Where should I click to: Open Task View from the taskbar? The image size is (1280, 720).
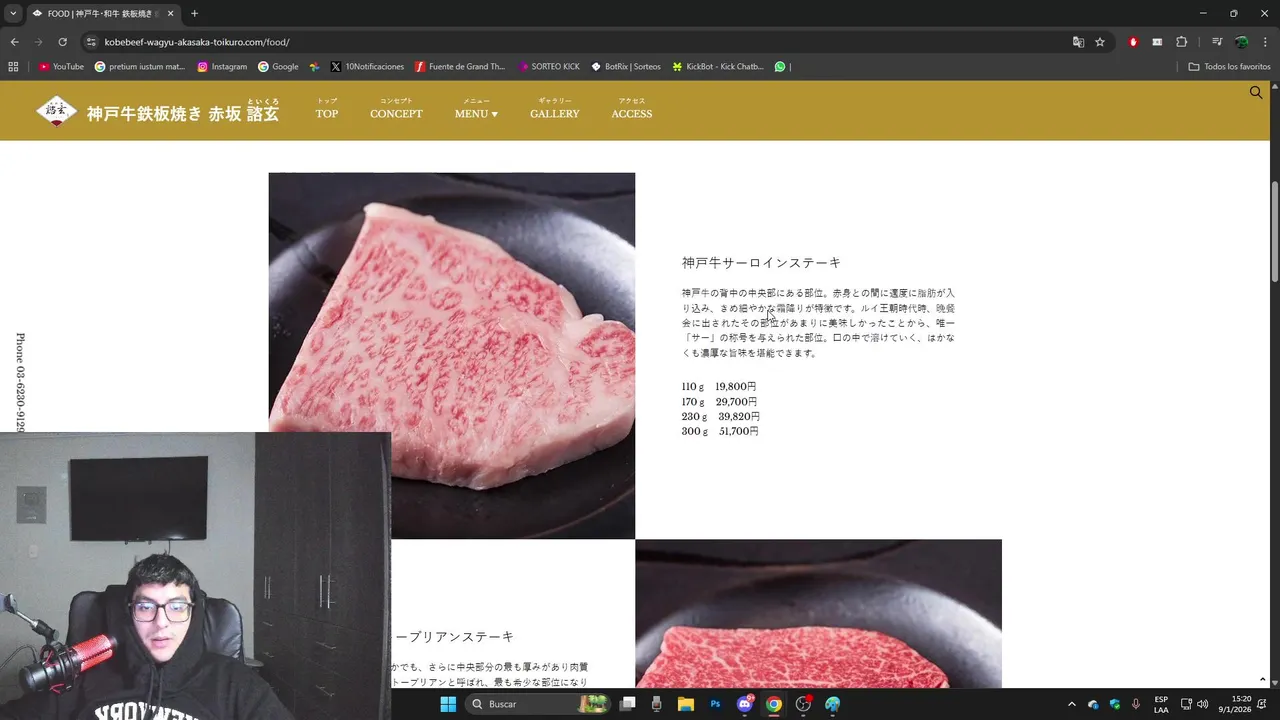point(627,704)
